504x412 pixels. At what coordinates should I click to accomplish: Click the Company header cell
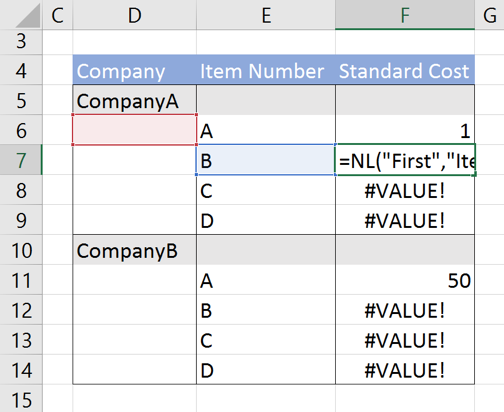coord(135,70)
